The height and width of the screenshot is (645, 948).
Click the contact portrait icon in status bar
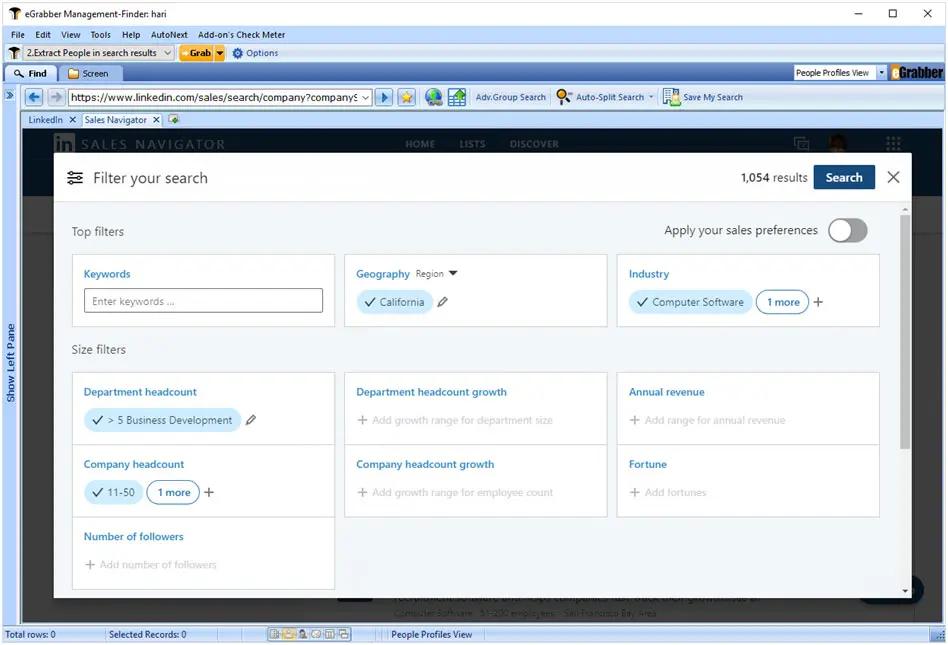(x=302, y=634)
